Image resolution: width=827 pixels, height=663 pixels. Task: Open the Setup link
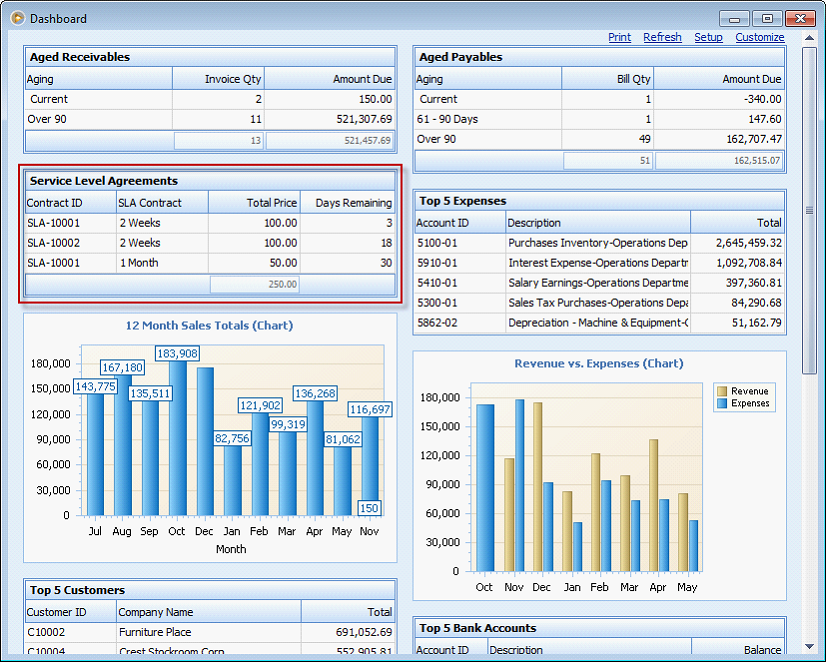click(708, 37)
